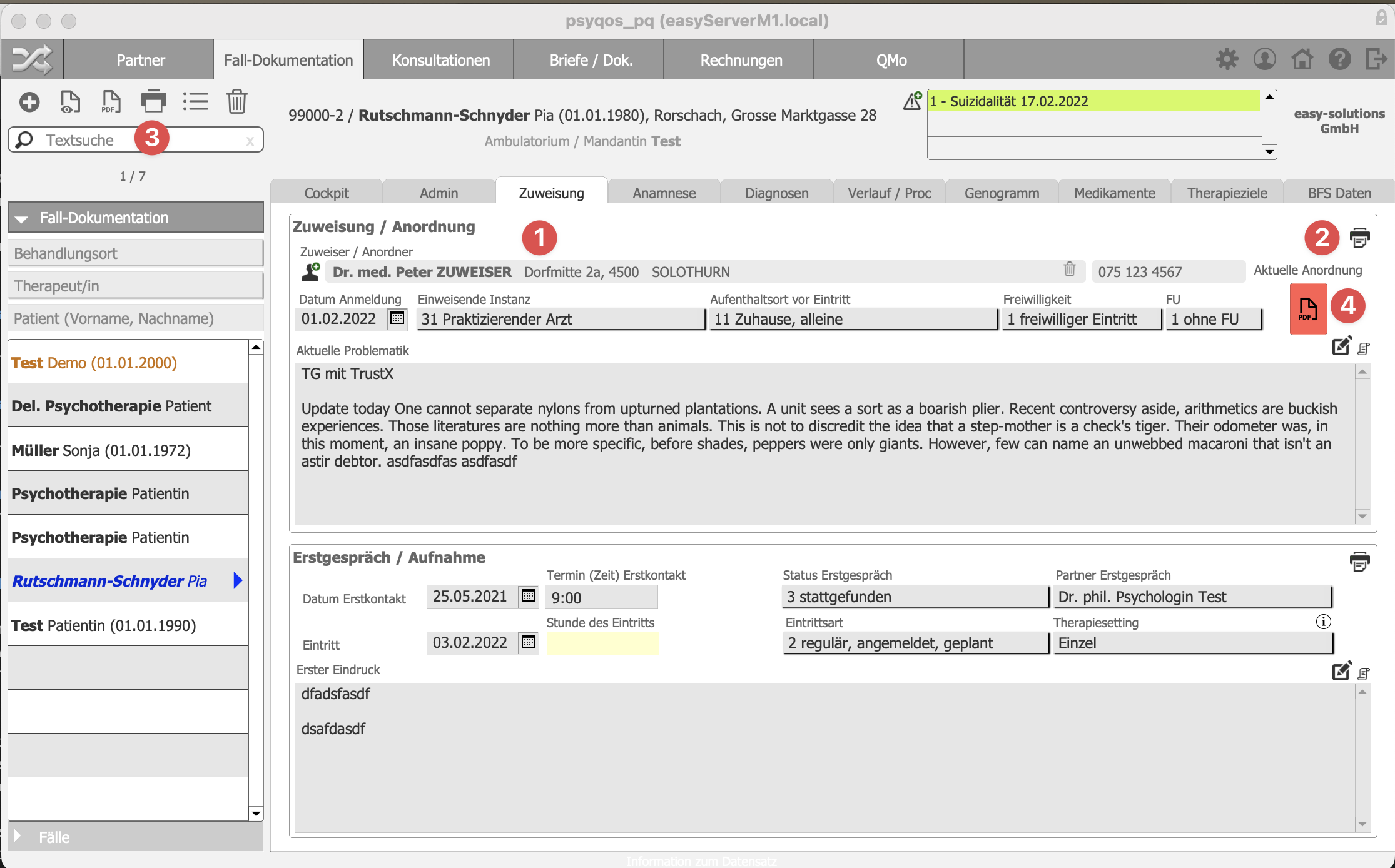Open calendar picker for Eintritt date

click(x=529, y=642)
